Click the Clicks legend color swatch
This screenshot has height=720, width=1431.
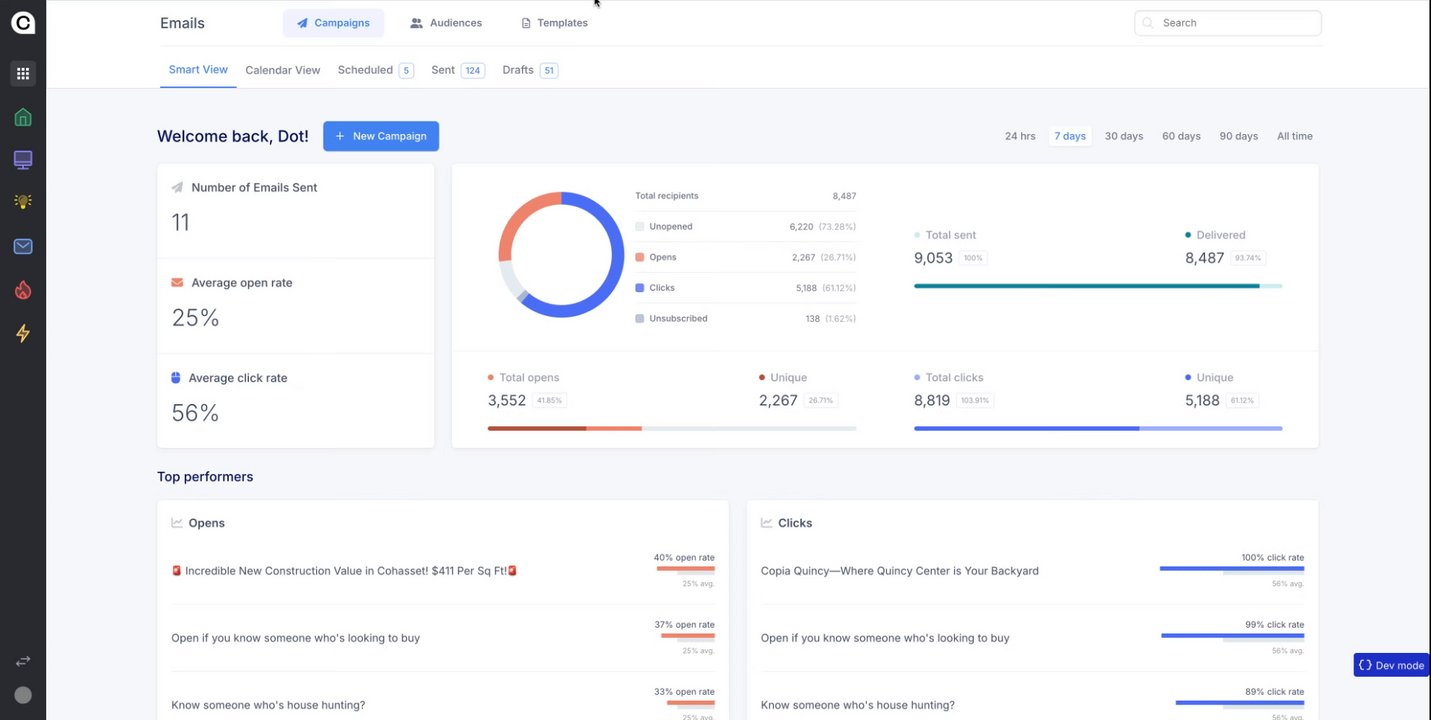pos(640,288)
